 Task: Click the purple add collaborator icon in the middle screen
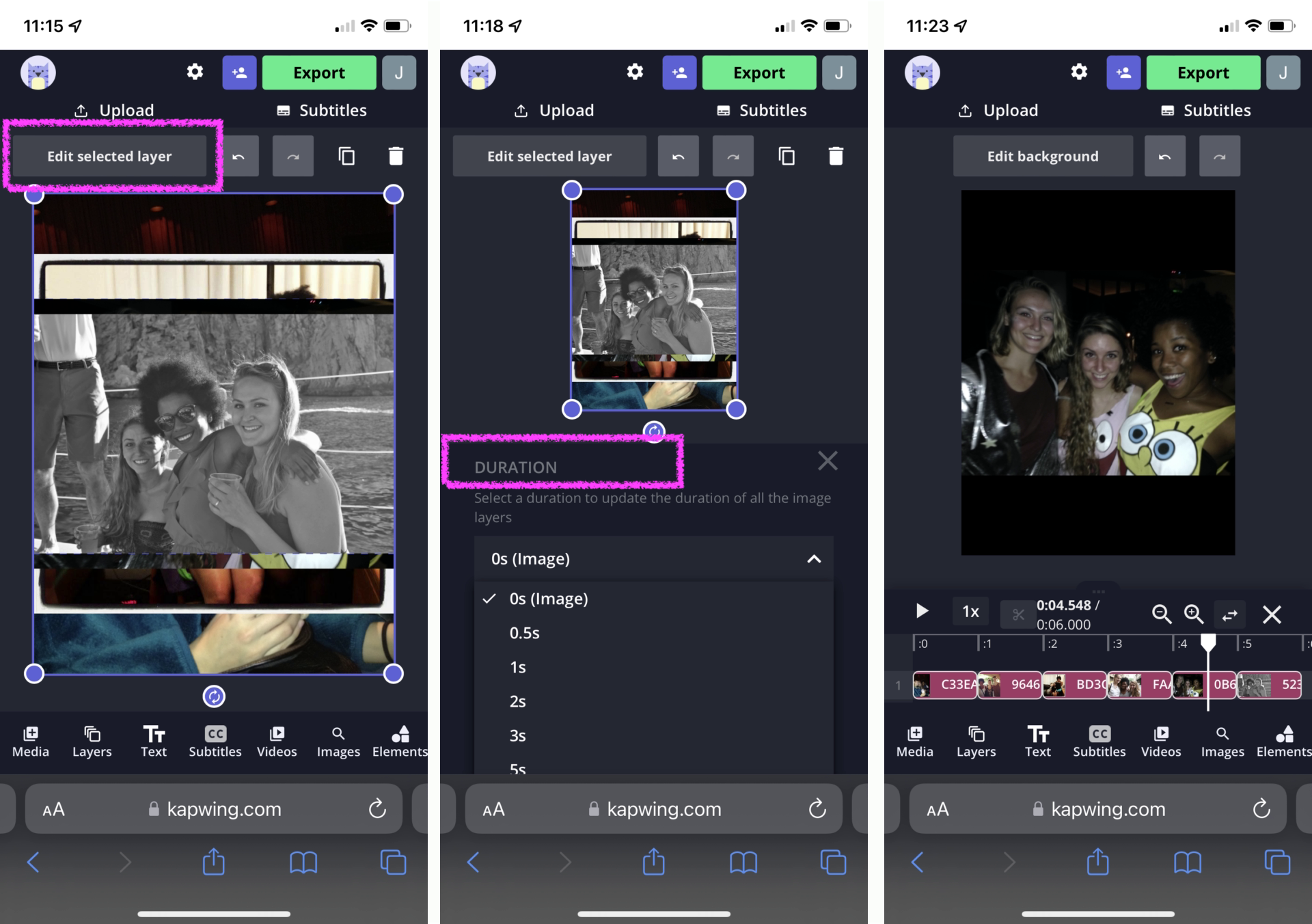click(679, 72)
